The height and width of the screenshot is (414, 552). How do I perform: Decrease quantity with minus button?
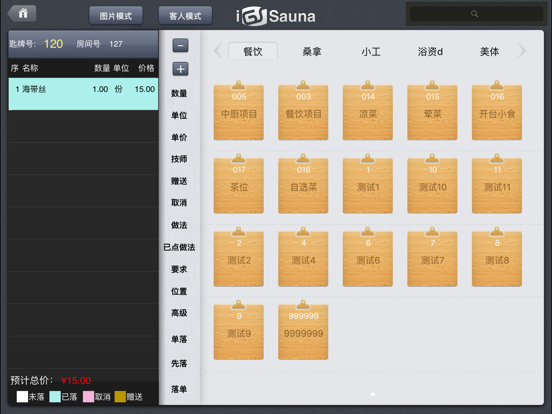point(180,45)
